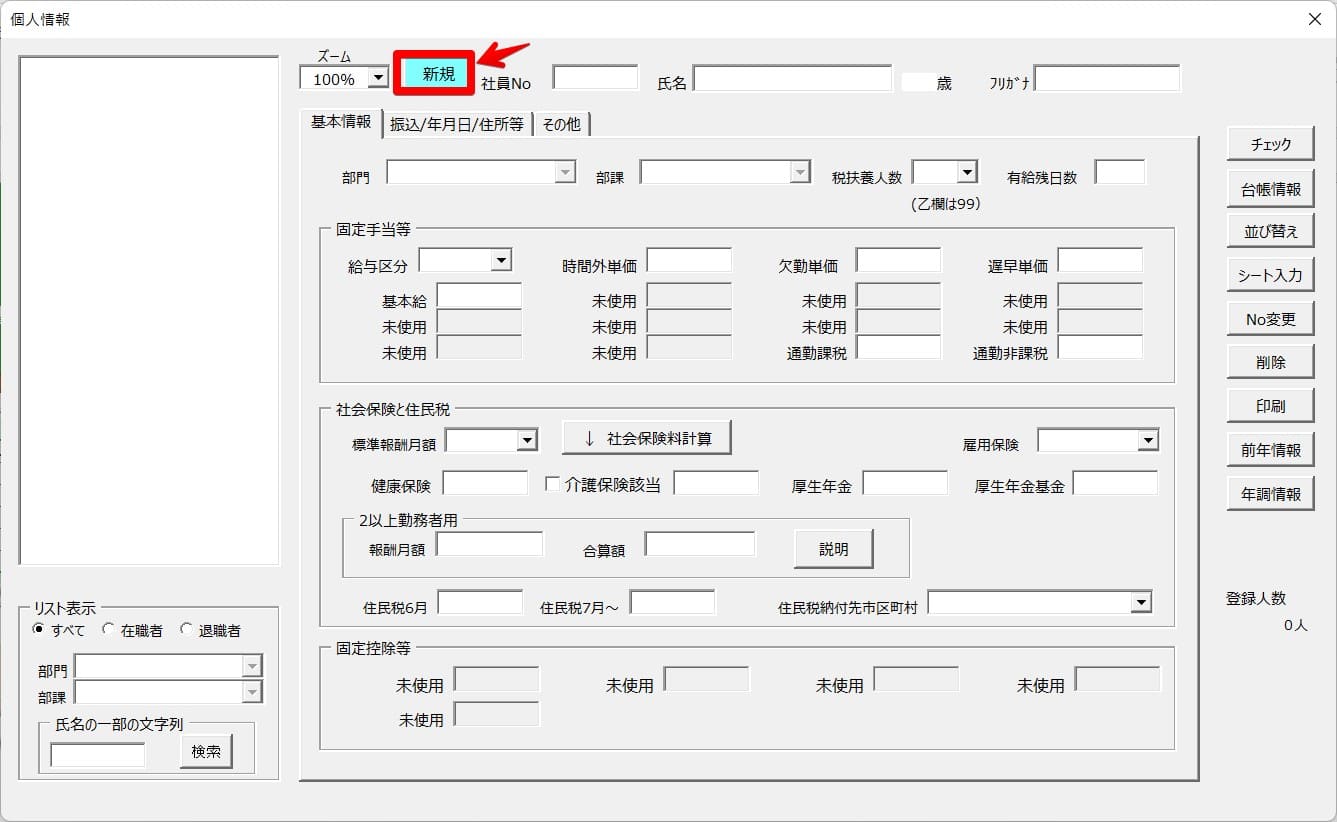Click the 台帳情報 button
The width and height of the screenshot is (1337, 822).
coord(1271,188)
